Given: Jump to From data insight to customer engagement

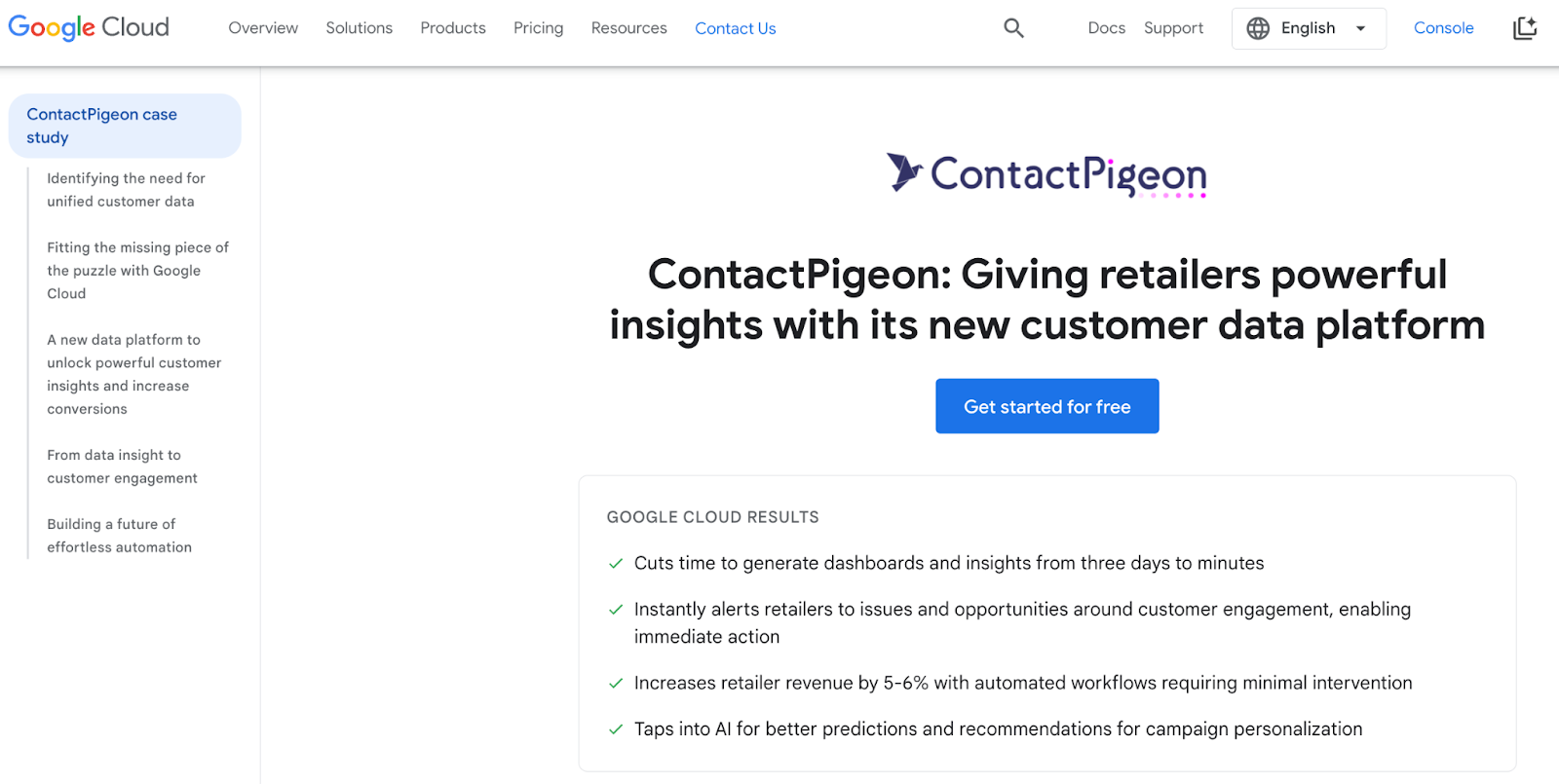Looking at the screenshot, I should (122, 467).
